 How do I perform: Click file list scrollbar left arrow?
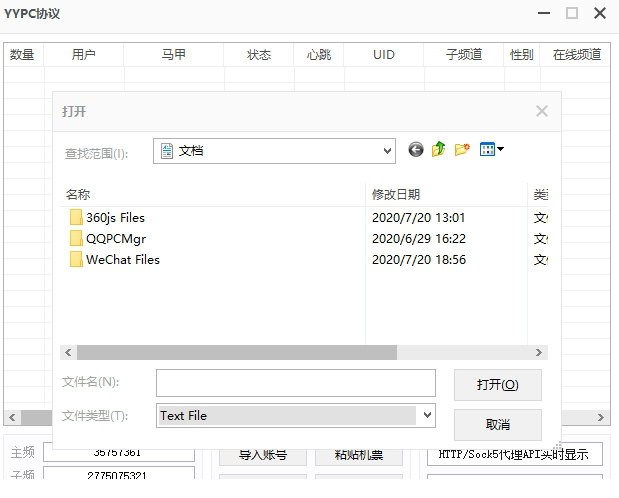coord(68,352)
